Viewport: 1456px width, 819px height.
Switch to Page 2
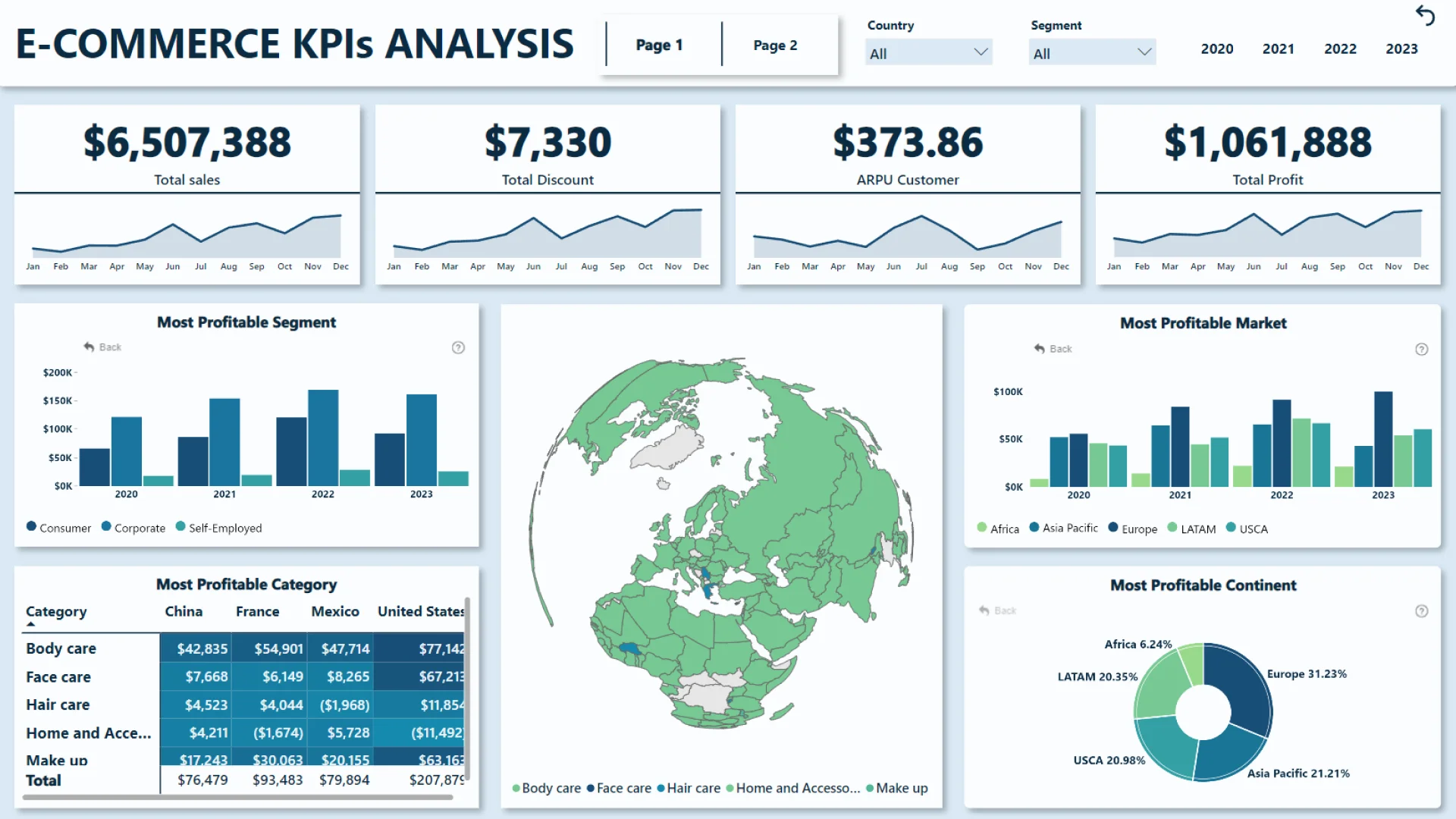pos(775,45)
